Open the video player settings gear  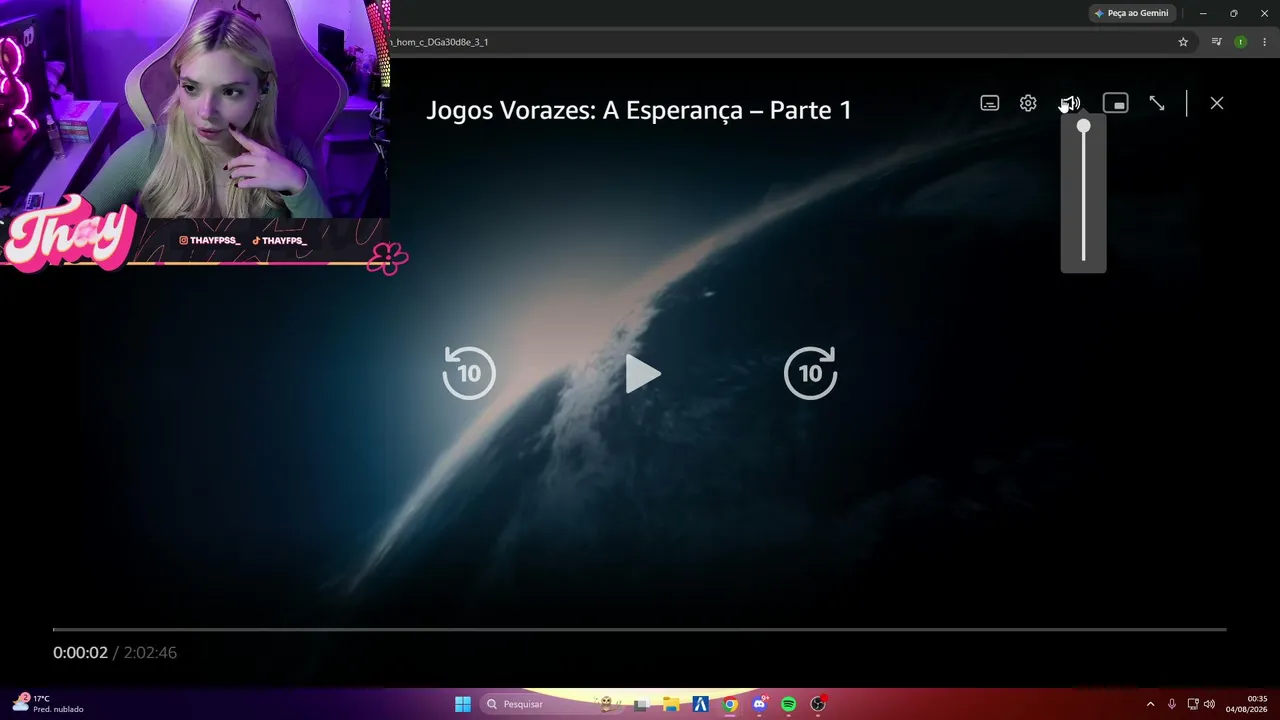pyautogui.click(x=1028, y=103)
